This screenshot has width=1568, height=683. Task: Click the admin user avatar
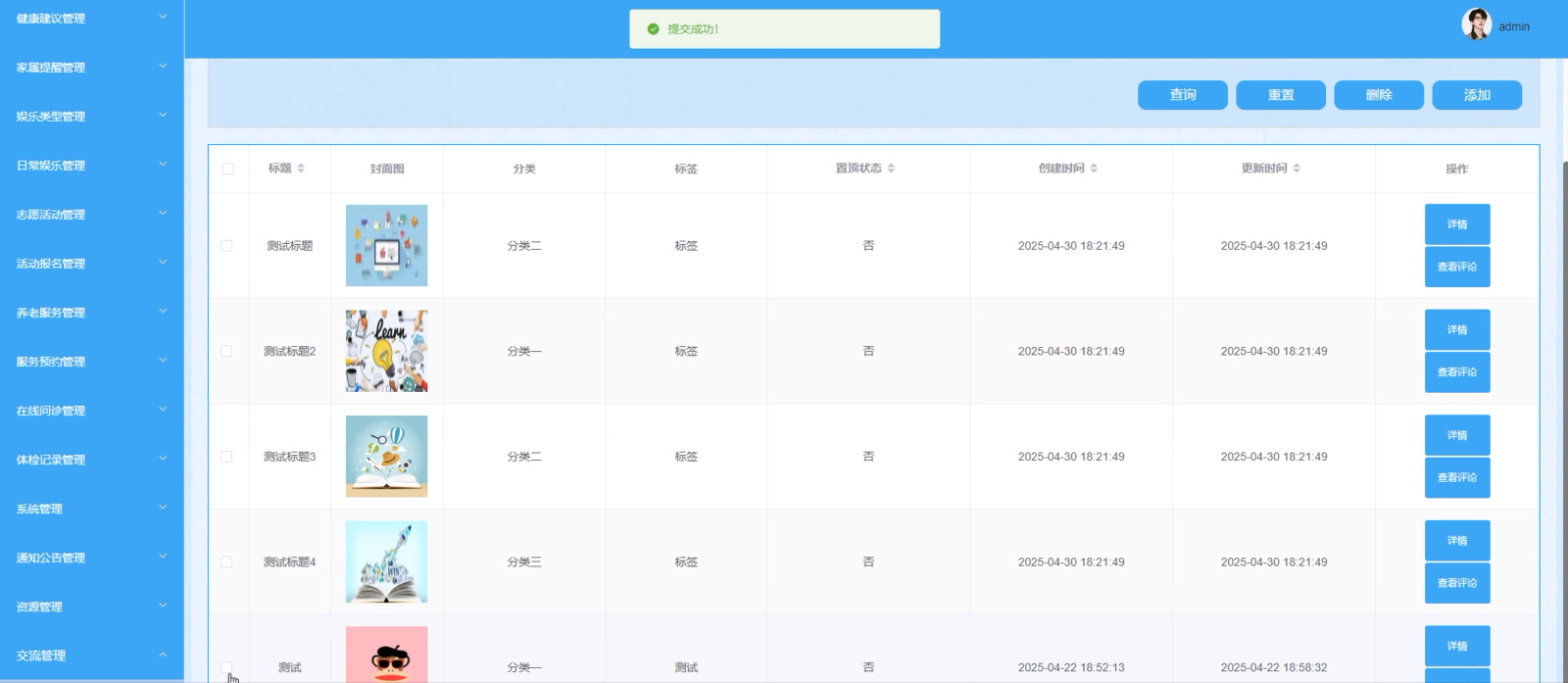click(1476, 24)
